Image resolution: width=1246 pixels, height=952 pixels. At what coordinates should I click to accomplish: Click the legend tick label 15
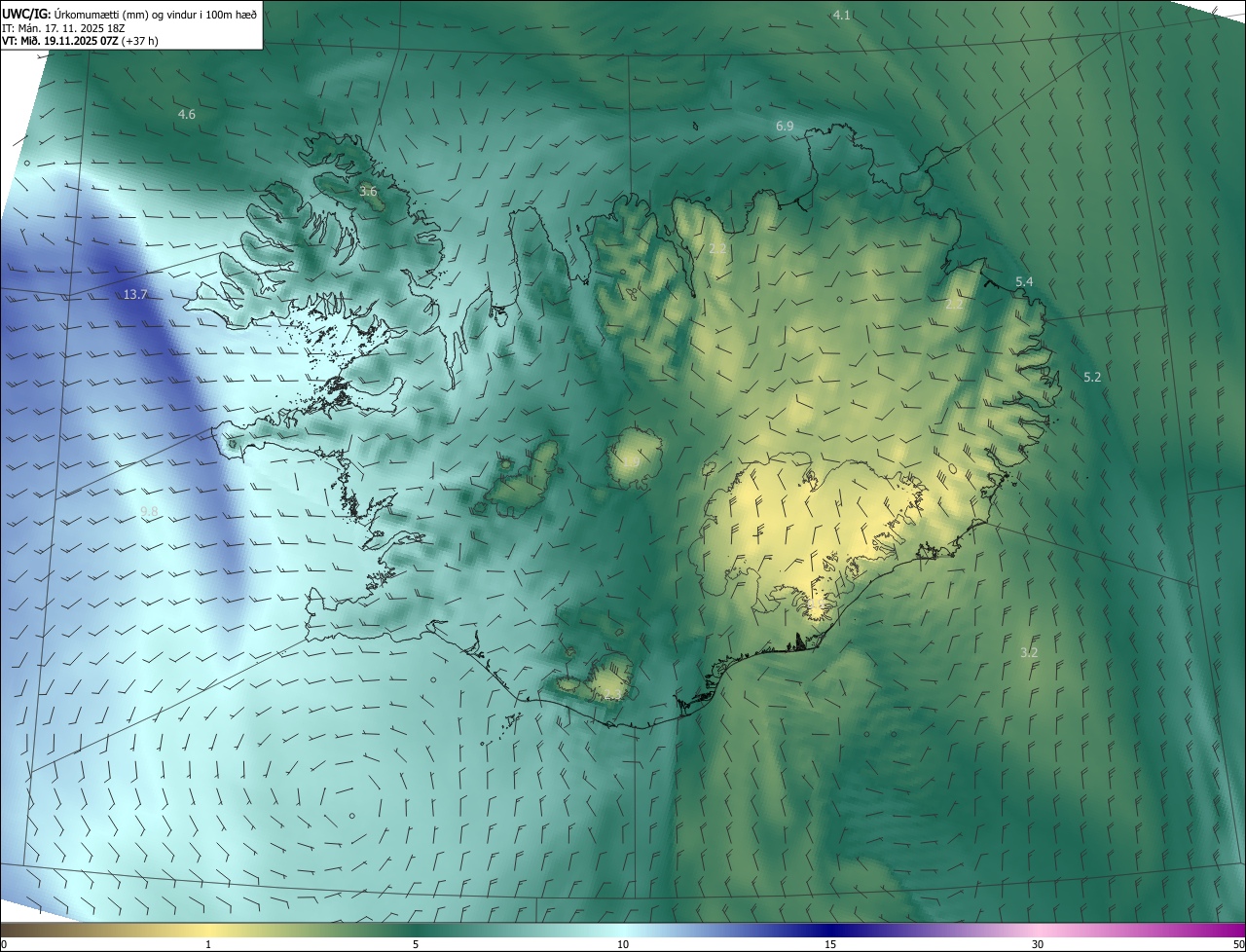pos(830,944)
